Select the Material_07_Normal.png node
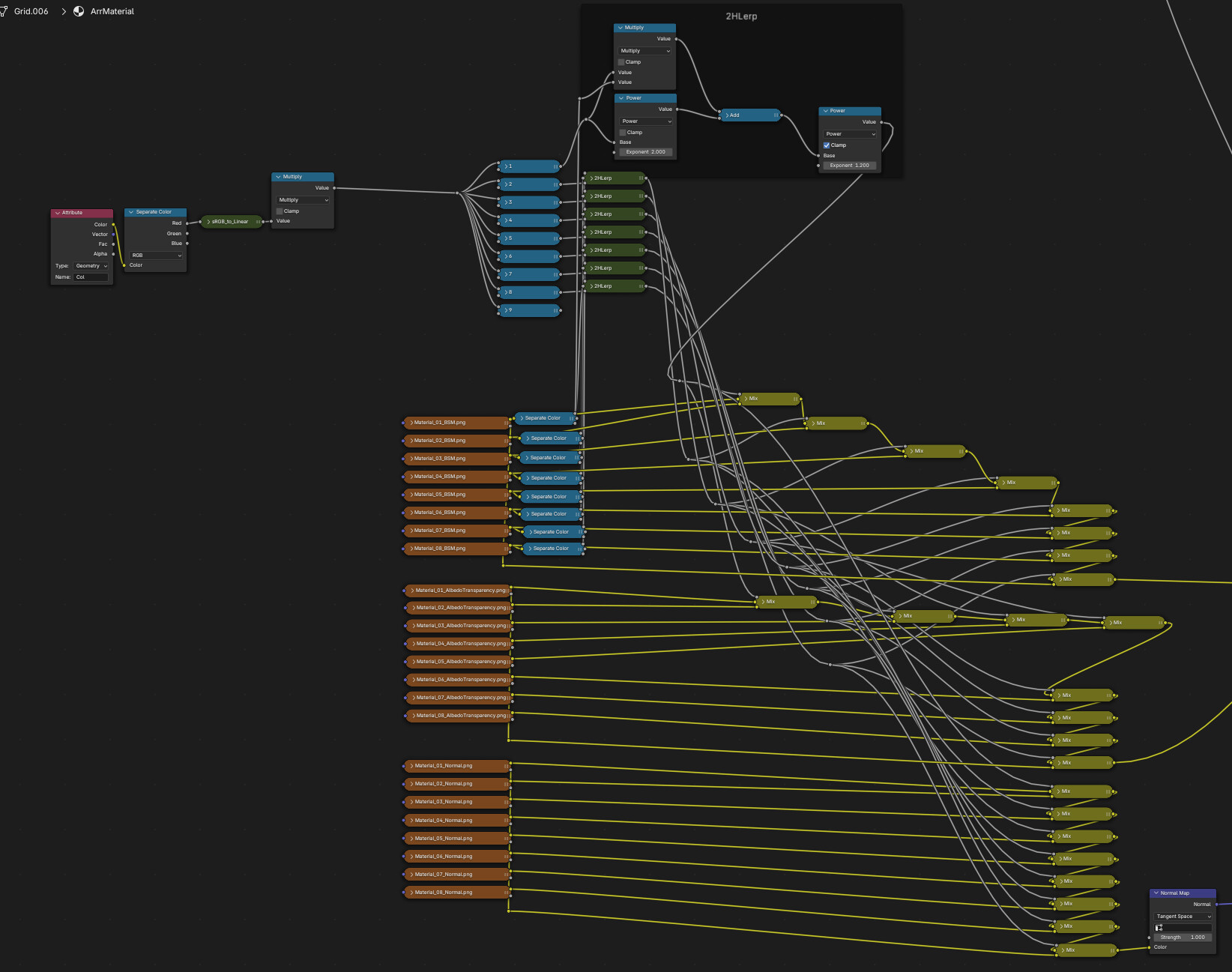The height and width of the screenshot is (972, 1232). coord(457,875)
